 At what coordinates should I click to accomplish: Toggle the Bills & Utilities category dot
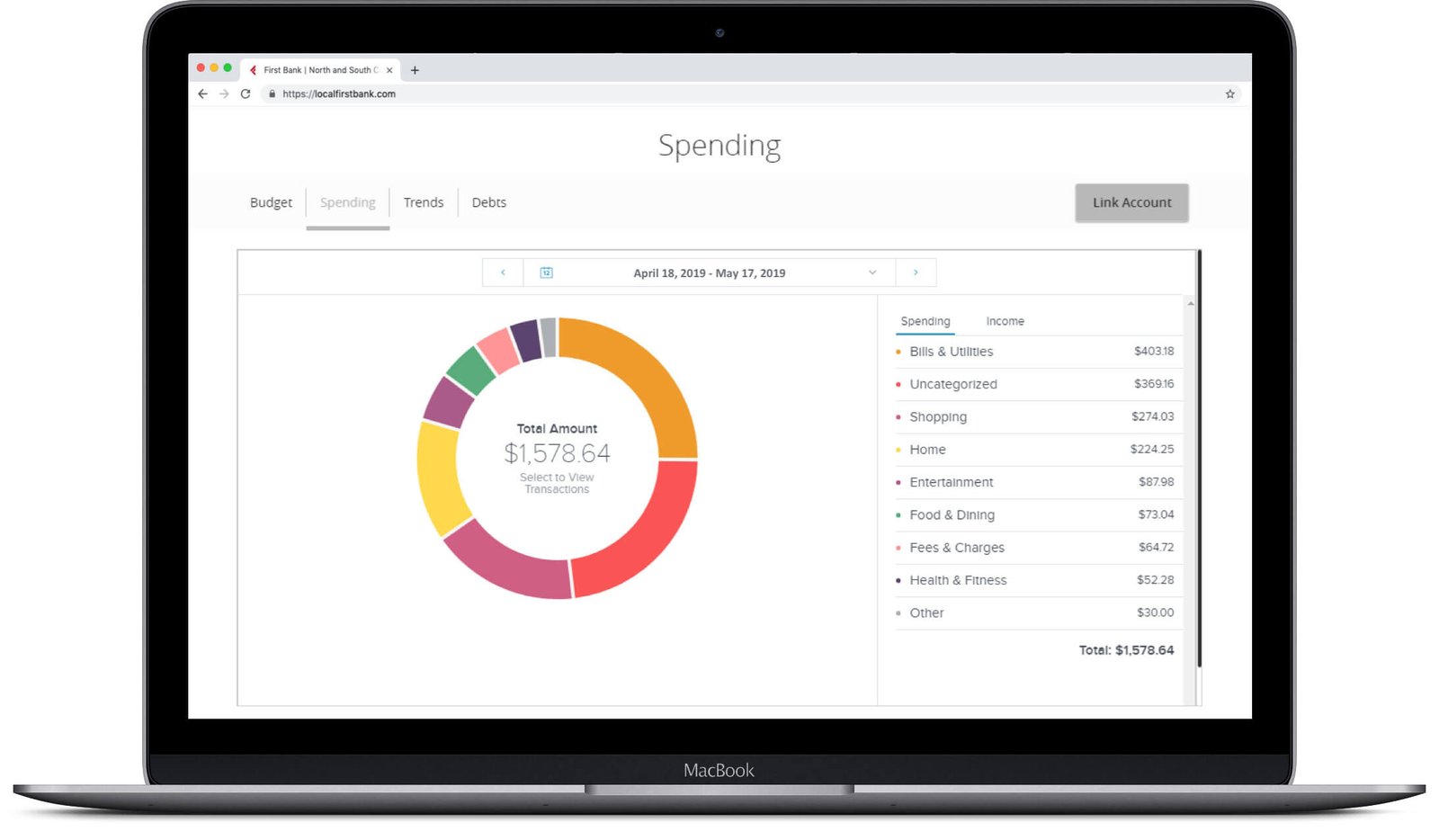point(898,352)
